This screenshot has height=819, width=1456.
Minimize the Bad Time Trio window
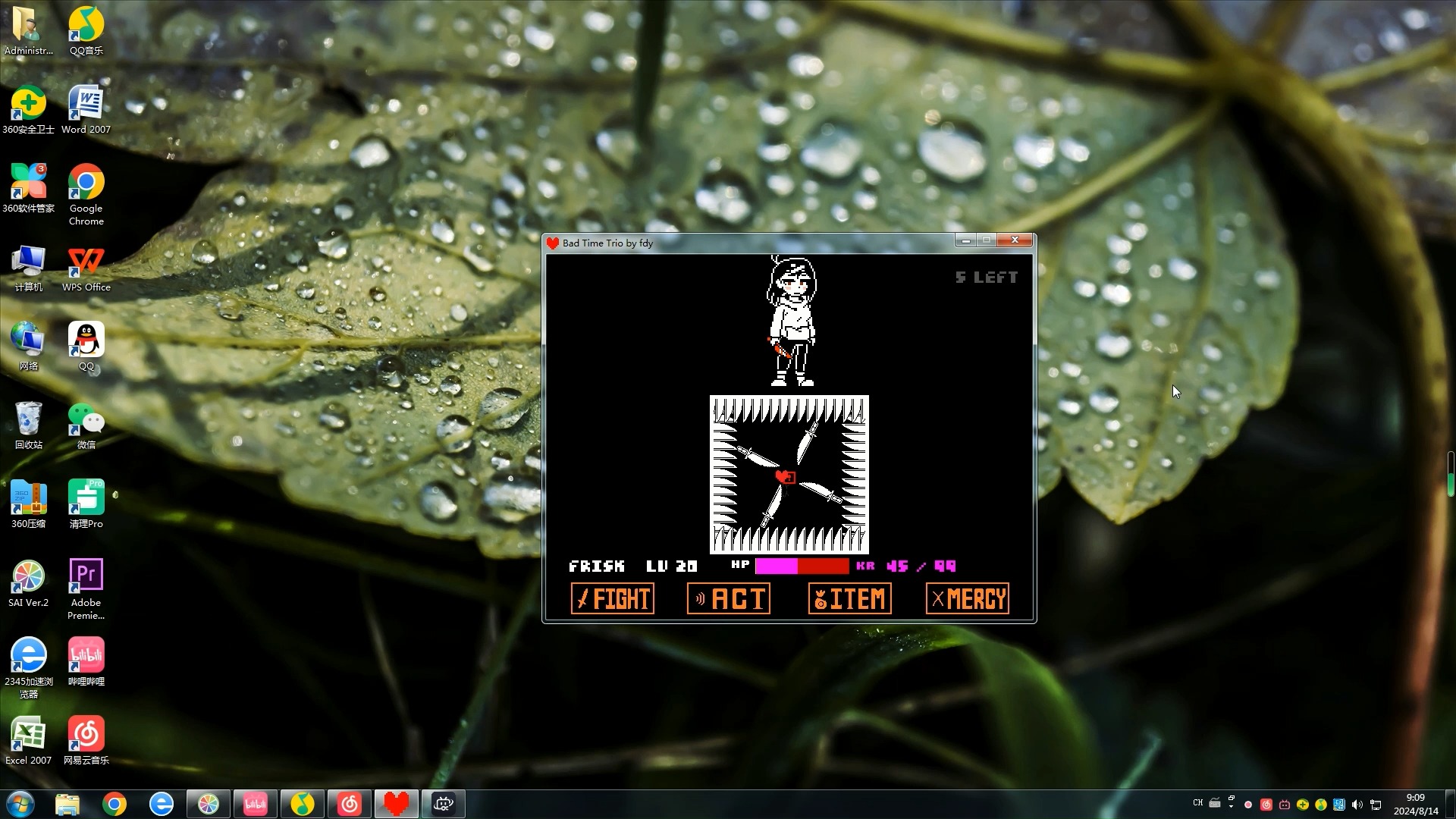click(965, 240)
